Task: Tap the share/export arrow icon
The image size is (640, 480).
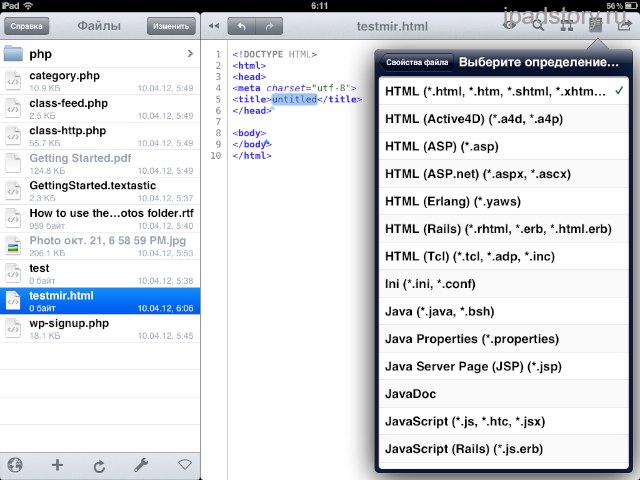Action: click(624, 26)
